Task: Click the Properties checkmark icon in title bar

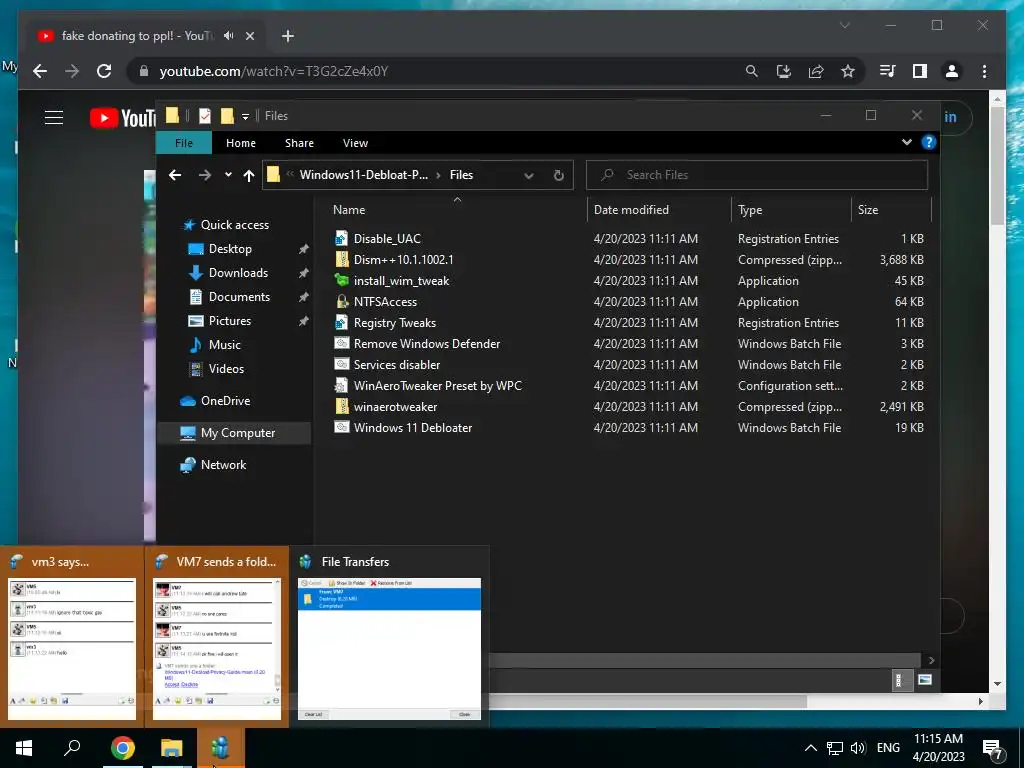Action: [x=204, y=116]
